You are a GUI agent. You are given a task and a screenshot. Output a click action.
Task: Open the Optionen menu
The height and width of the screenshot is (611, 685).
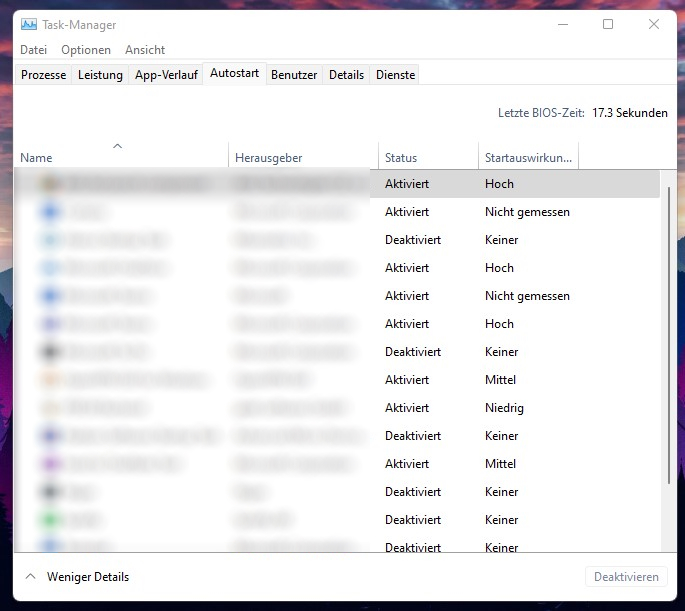pos(86,50)
